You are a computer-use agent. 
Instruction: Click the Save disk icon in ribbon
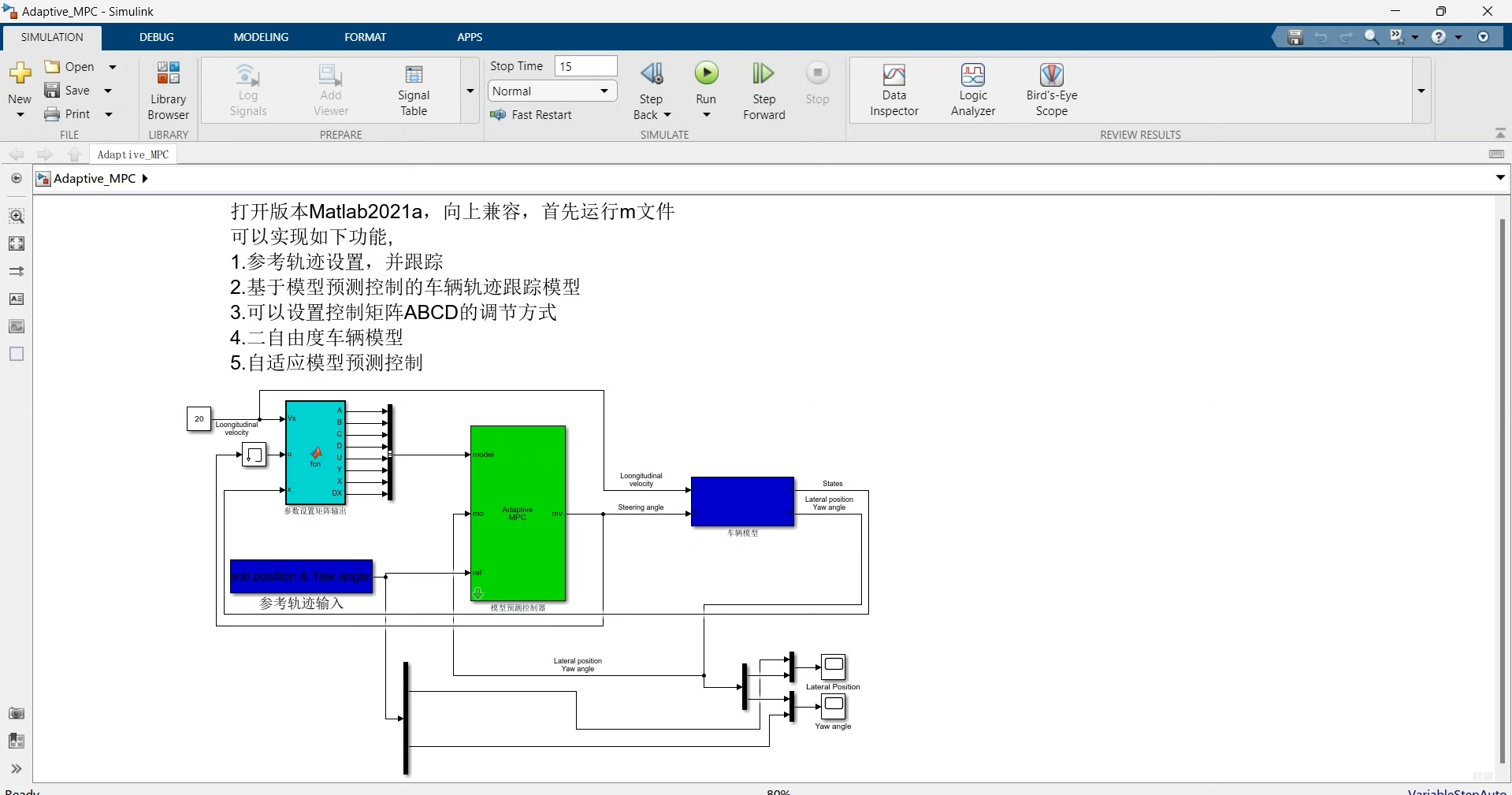[x=52, y=90]
